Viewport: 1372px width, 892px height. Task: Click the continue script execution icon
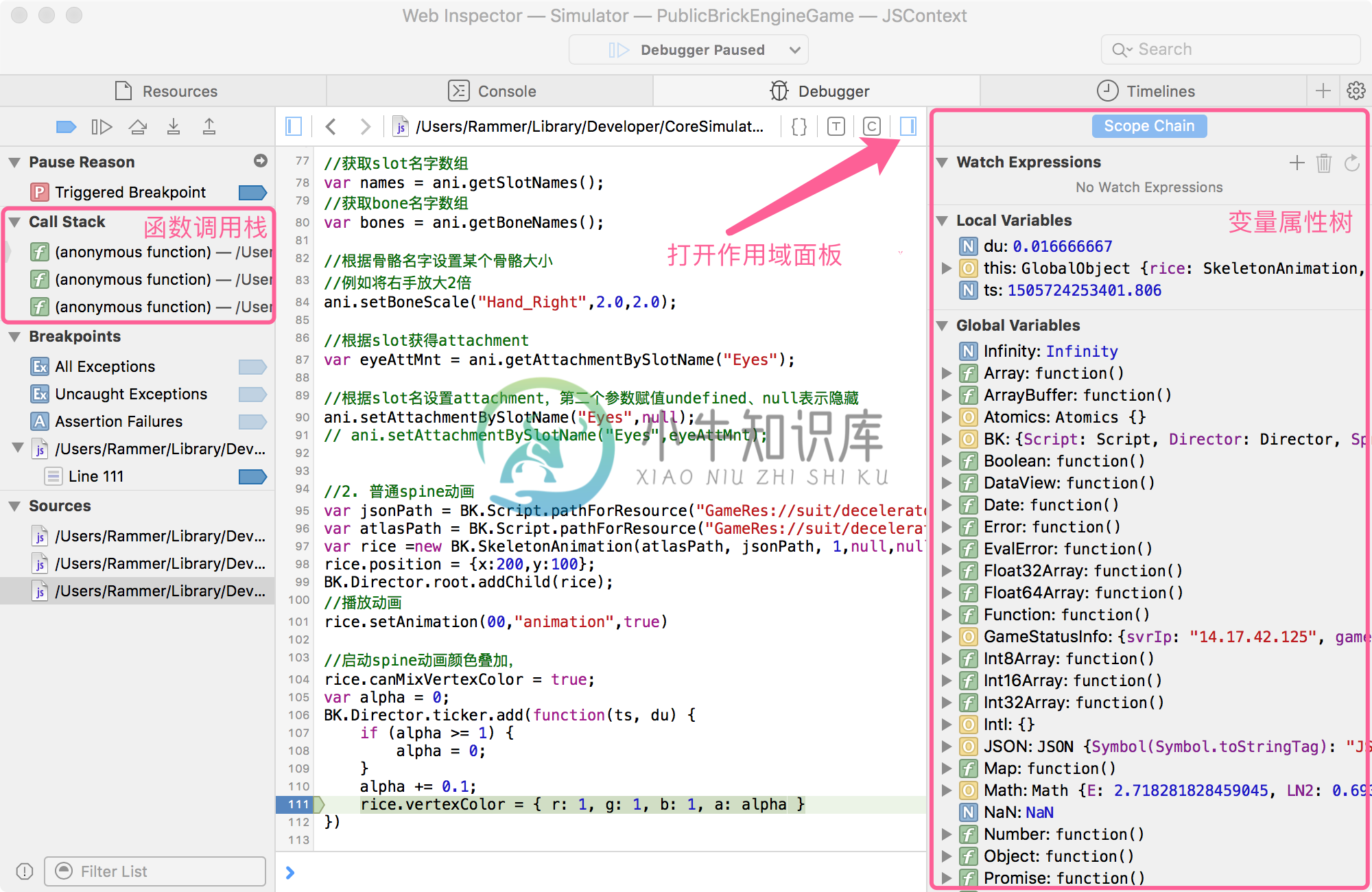[x=102, y=126]
